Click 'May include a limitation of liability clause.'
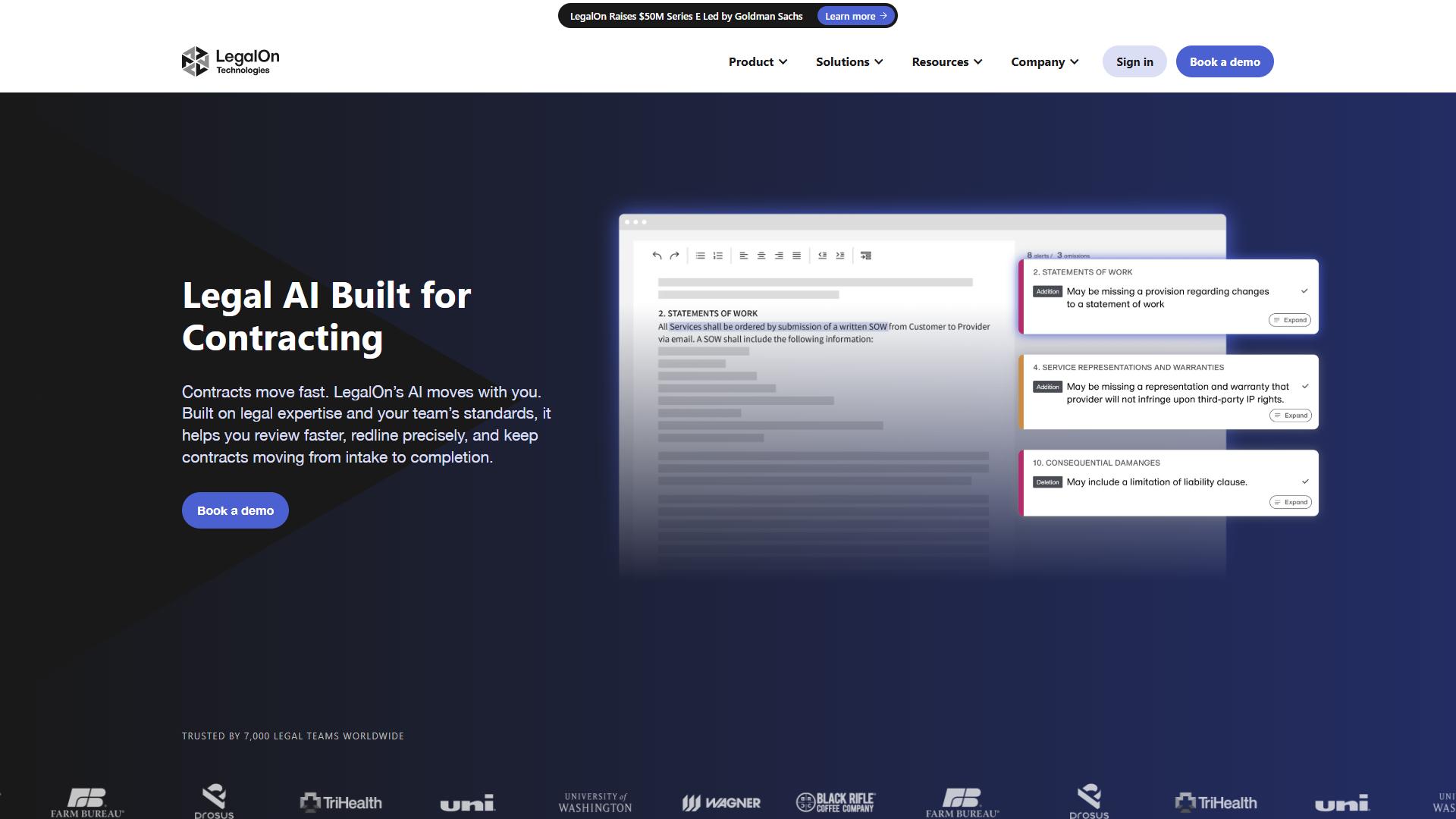This screenshot has height=819, width=1456. pyautogui.click(x=1156, y=482)
